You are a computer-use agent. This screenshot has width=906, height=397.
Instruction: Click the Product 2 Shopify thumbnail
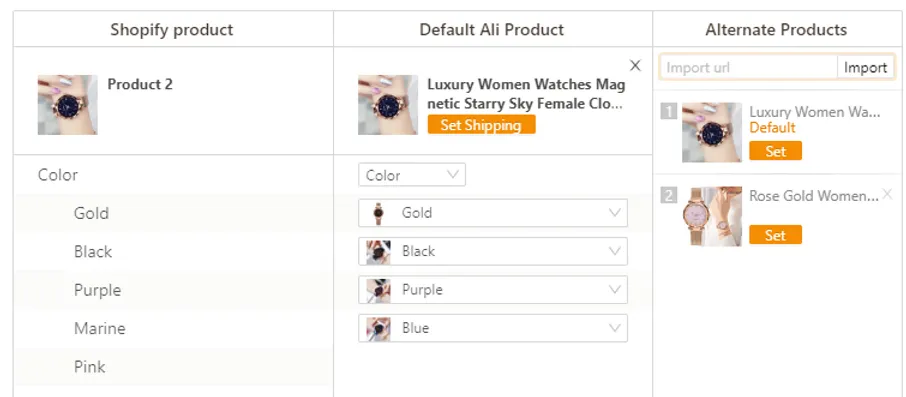pyautogui.click(x=68, y=105)
